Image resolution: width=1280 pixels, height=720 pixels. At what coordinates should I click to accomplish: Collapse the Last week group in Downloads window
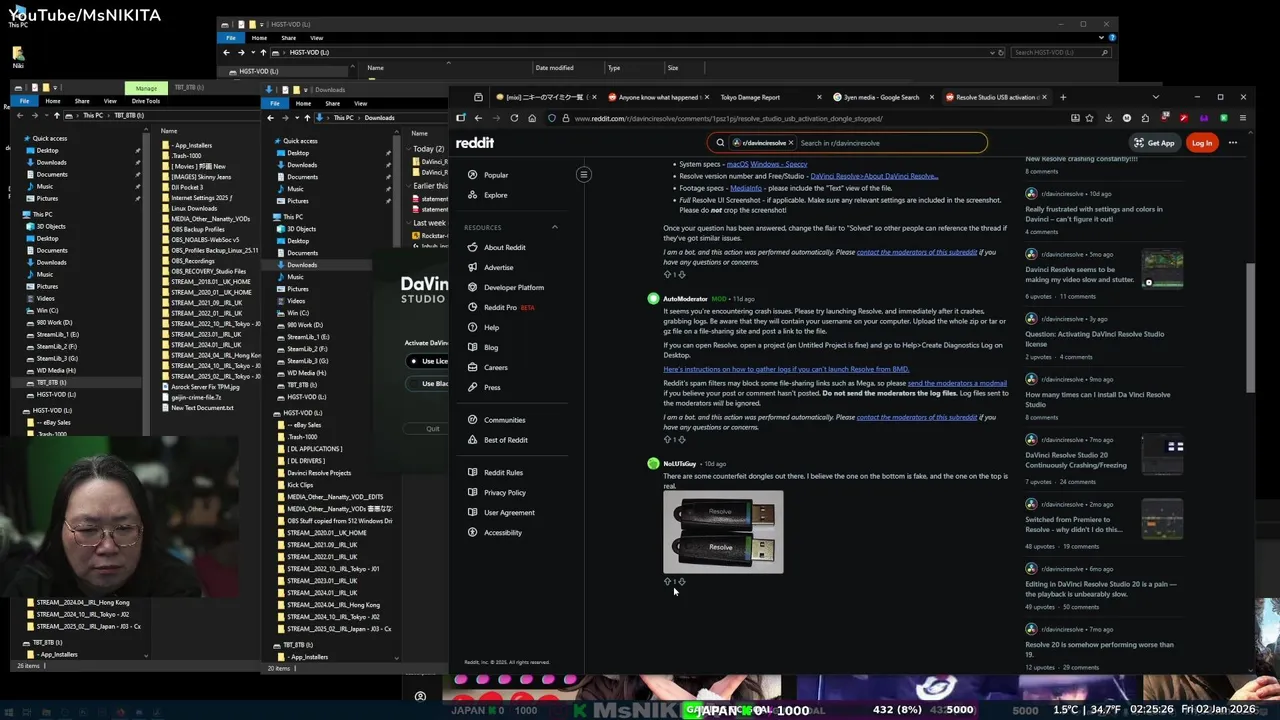point(408,223)
